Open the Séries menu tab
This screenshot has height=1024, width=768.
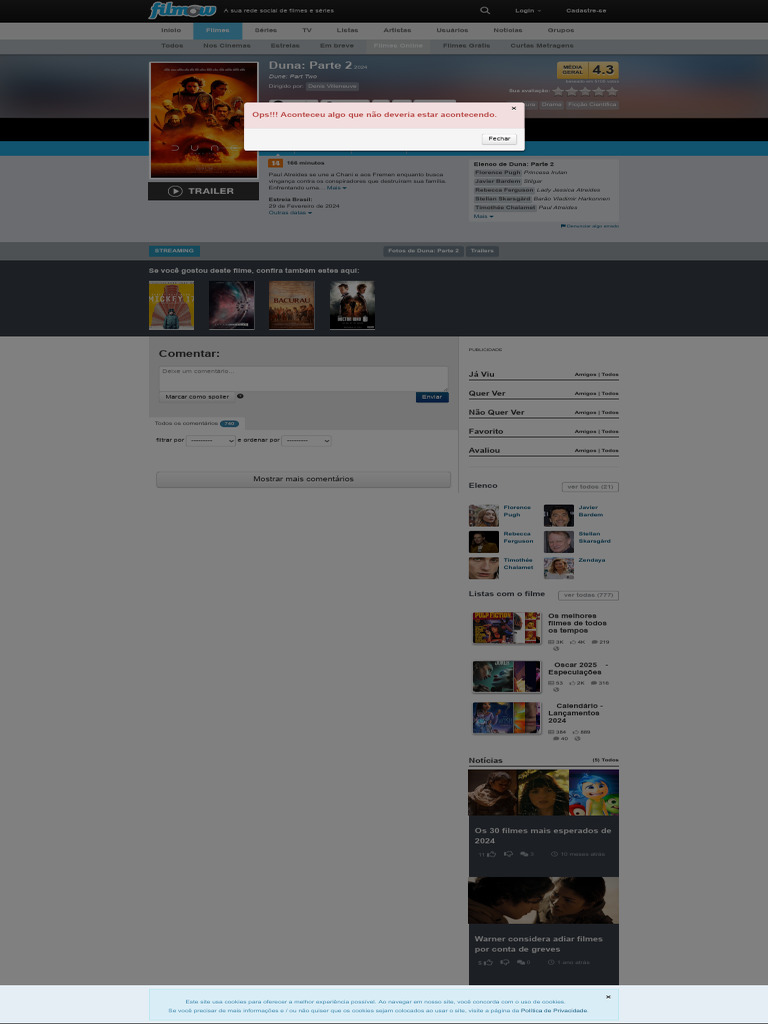266,31
